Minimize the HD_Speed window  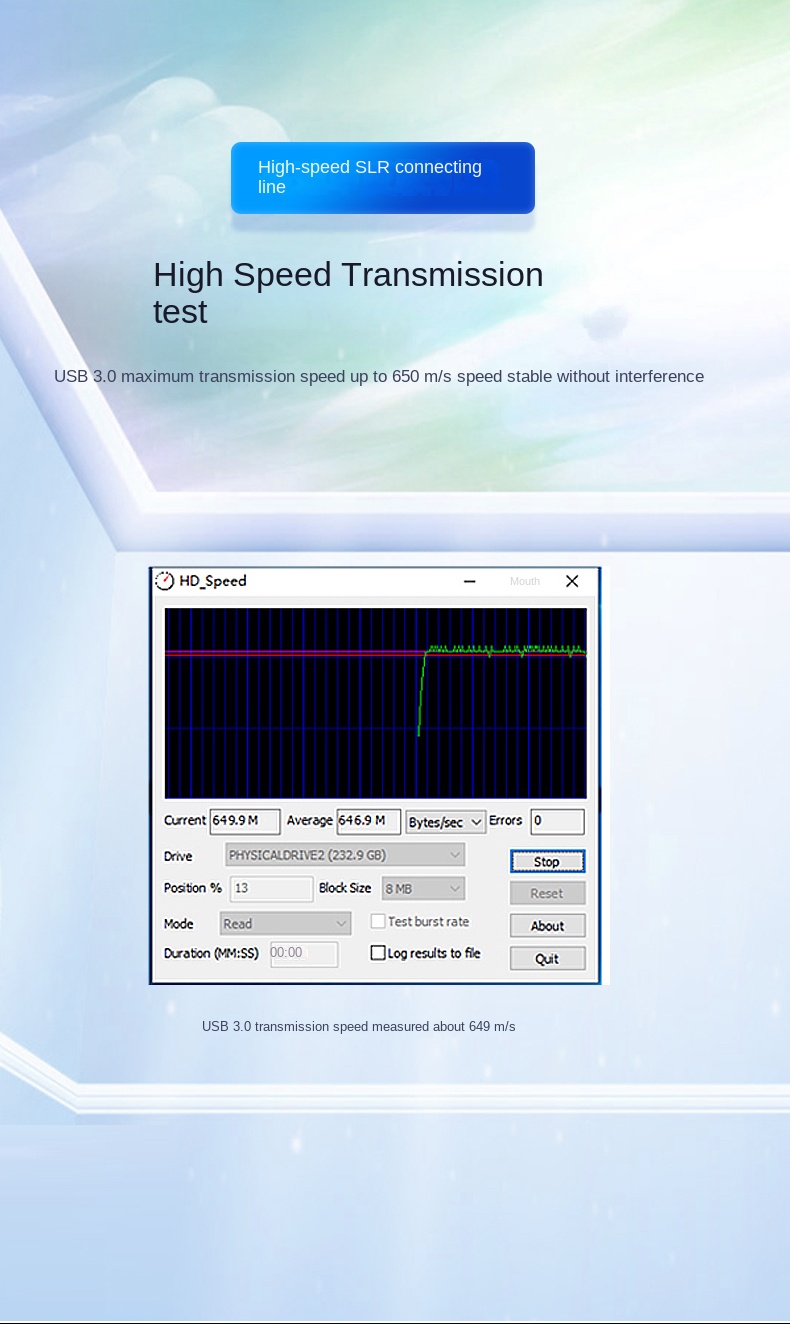[470, 581]
